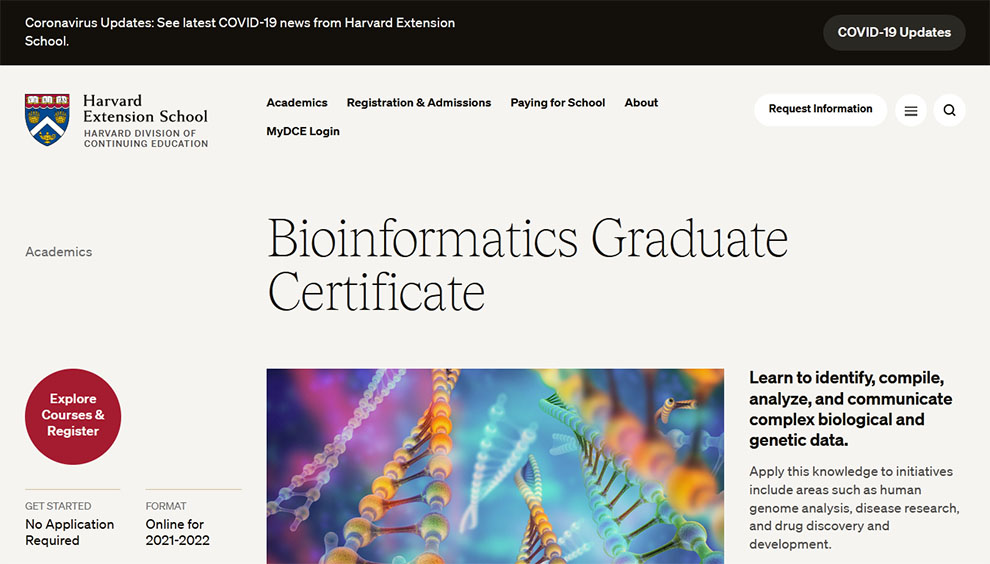Click the 'No Application Required' text
The image size is (990, 564).
tap(69, 532)
